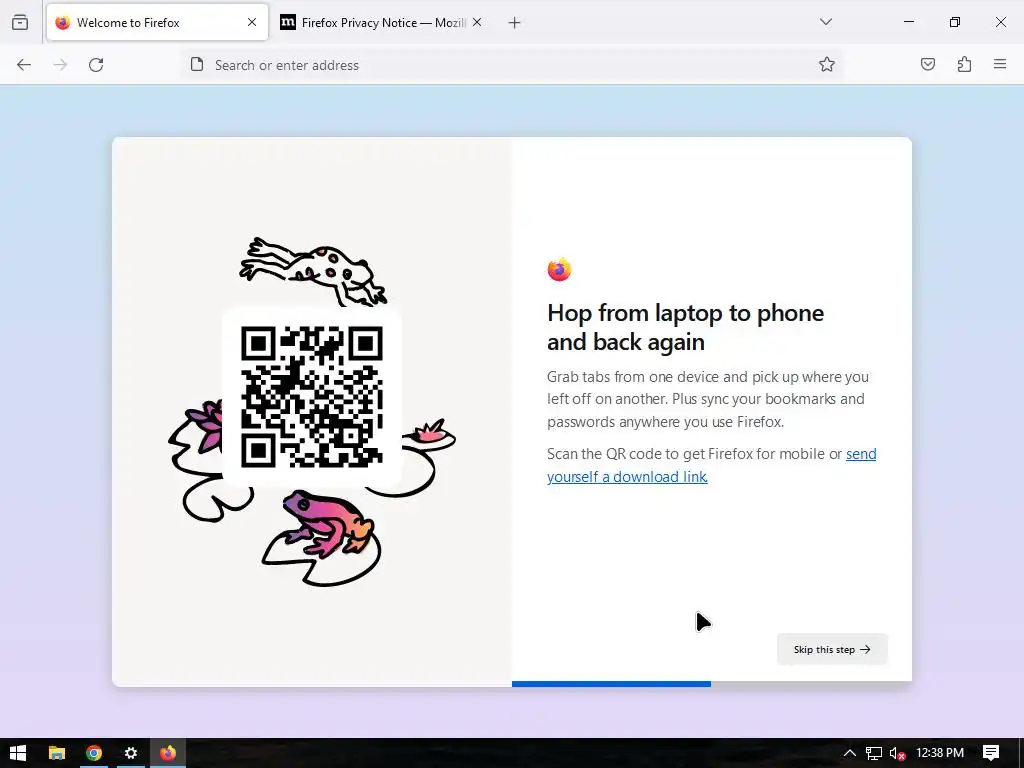Click the forward navigation arrow
Viewport: 1024px width, 768px height.
[x=60, y=65]
